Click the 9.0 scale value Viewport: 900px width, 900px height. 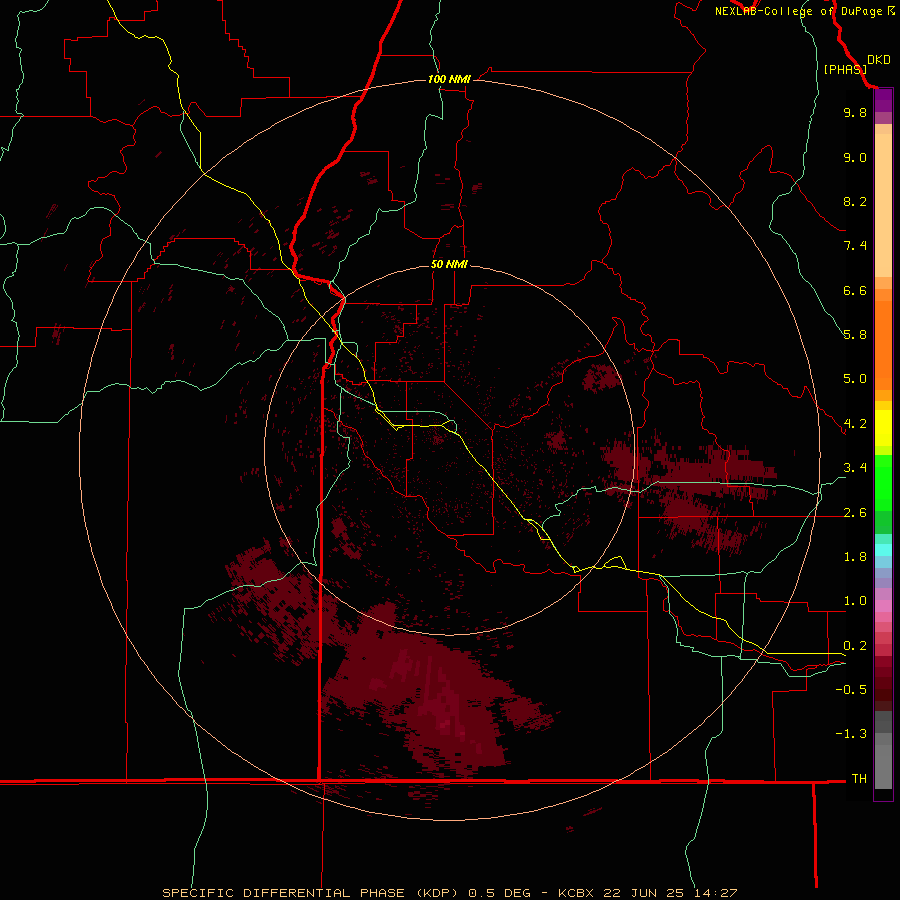pos(855,157)
